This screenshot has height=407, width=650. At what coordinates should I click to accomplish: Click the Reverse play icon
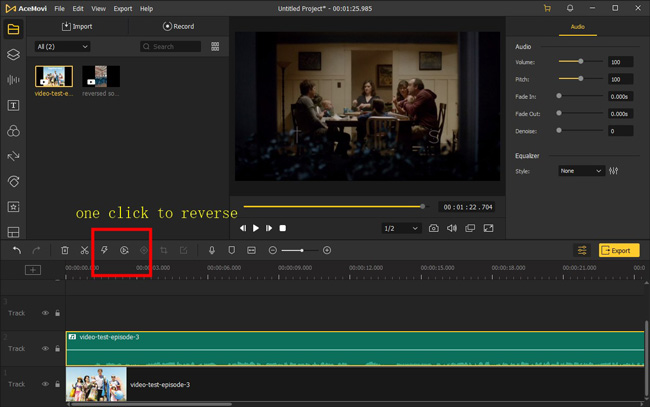(124, 250)
